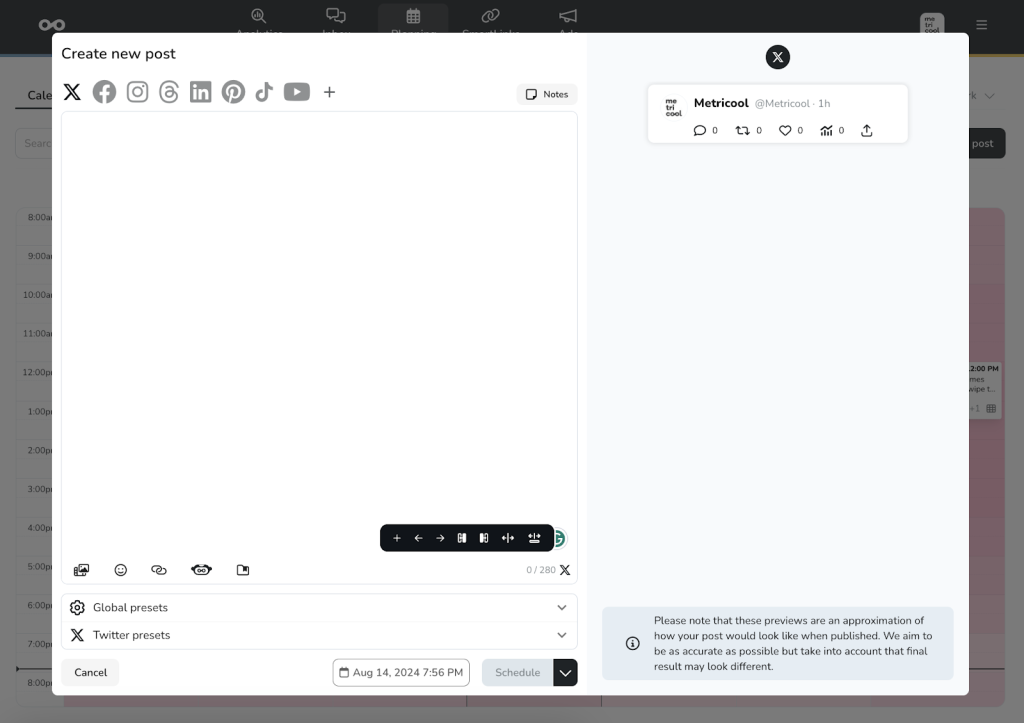This screenshot has height=723, width=1024.
Task: Open the Analytics tab in top navigation
Action: 259,20
